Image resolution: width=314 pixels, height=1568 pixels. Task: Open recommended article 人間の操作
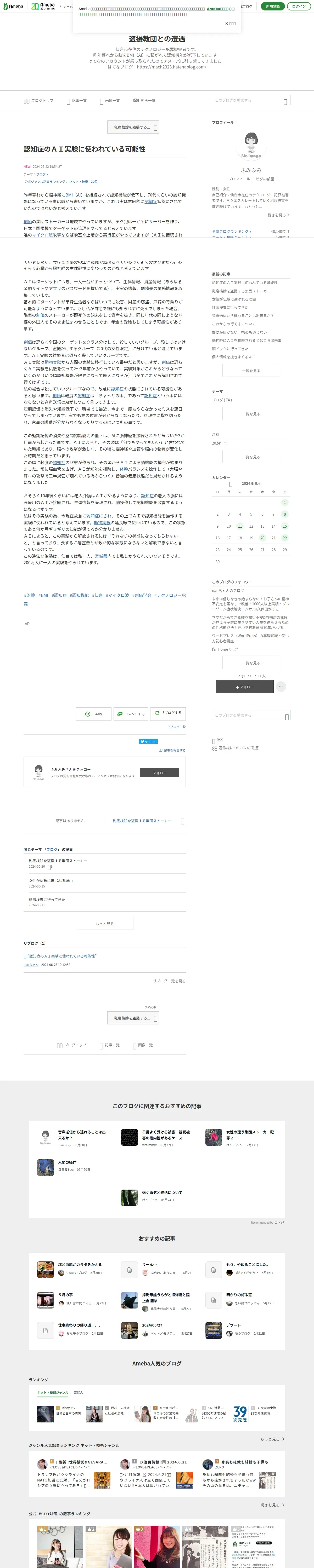(67, 1163)
